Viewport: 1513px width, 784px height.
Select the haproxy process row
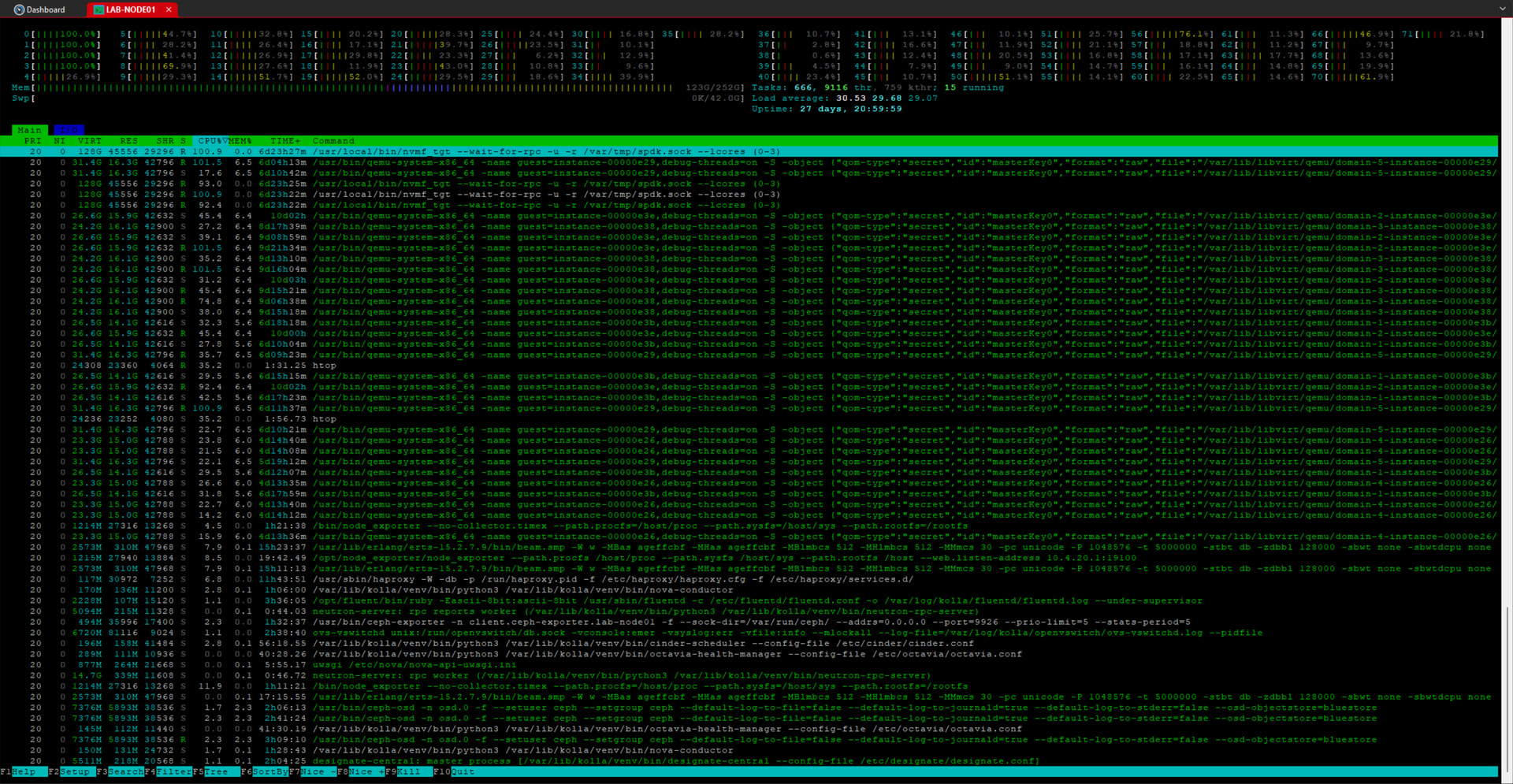[749, 579]
